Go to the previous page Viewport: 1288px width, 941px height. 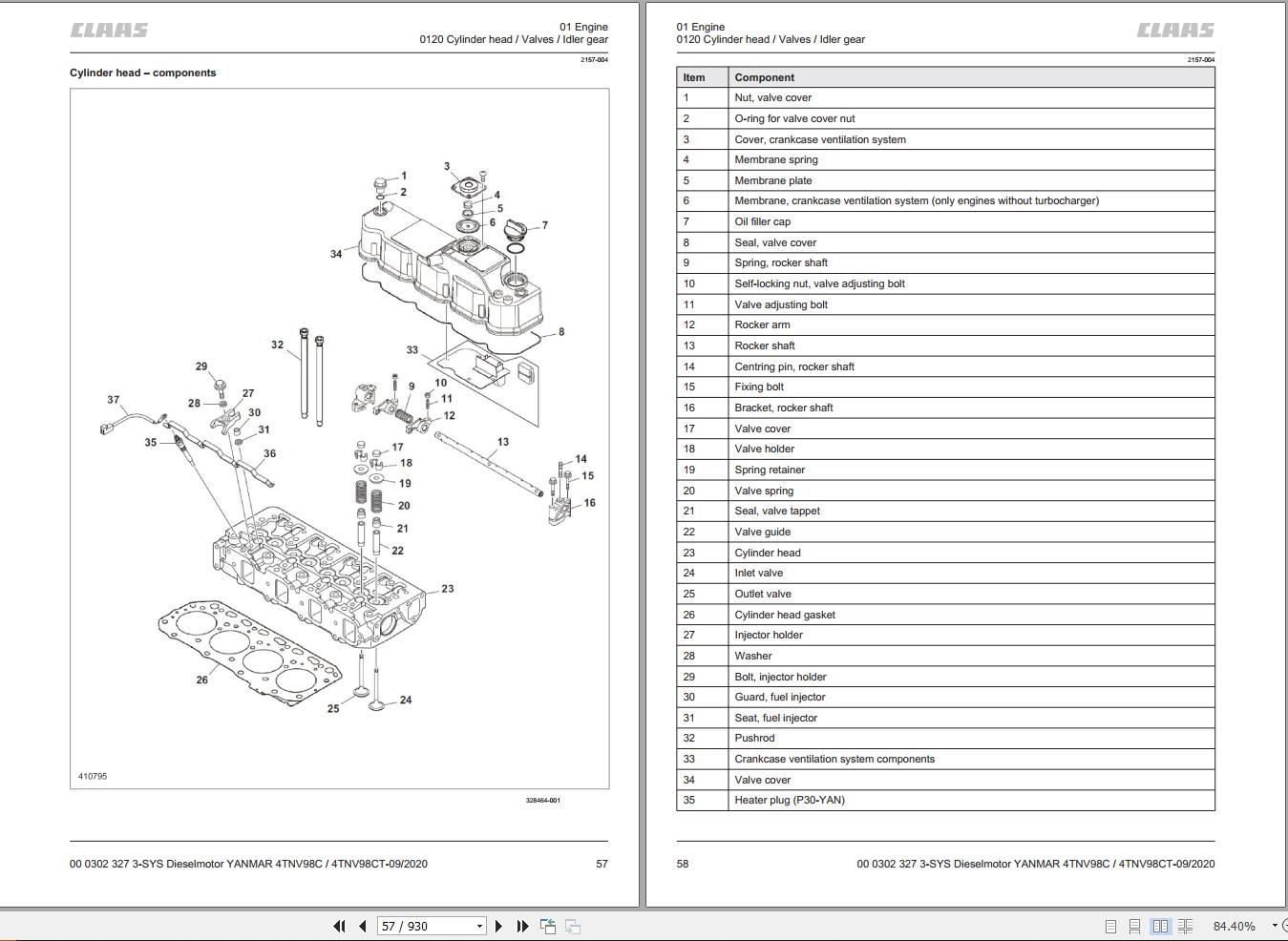coord(363,926)
